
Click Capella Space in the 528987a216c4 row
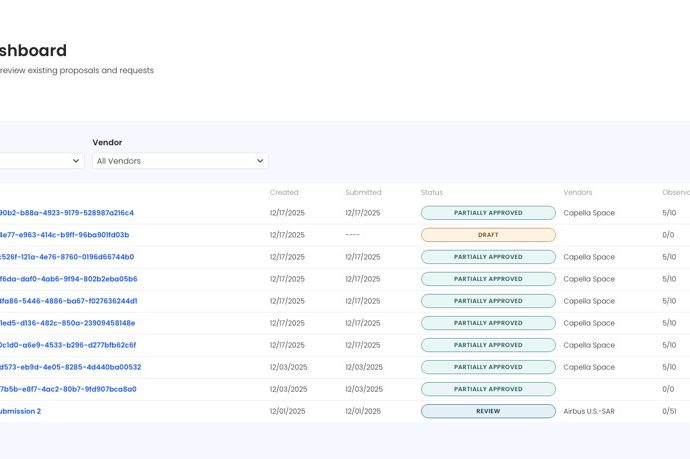pyautogui.click(x=589, y=213)
